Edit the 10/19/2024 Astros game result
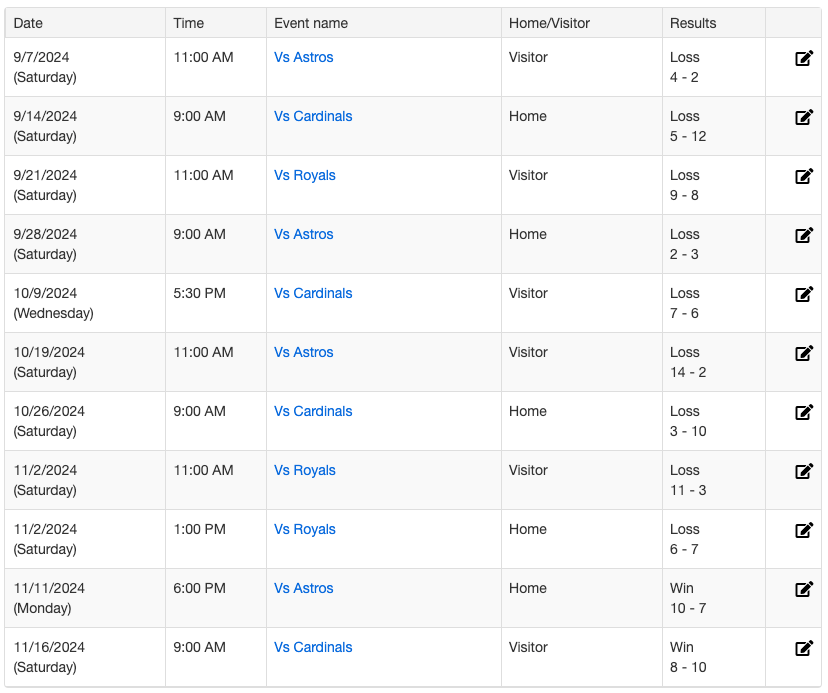Image resolution: width=828 pixels, height=693 pixels. pos(803,353)
